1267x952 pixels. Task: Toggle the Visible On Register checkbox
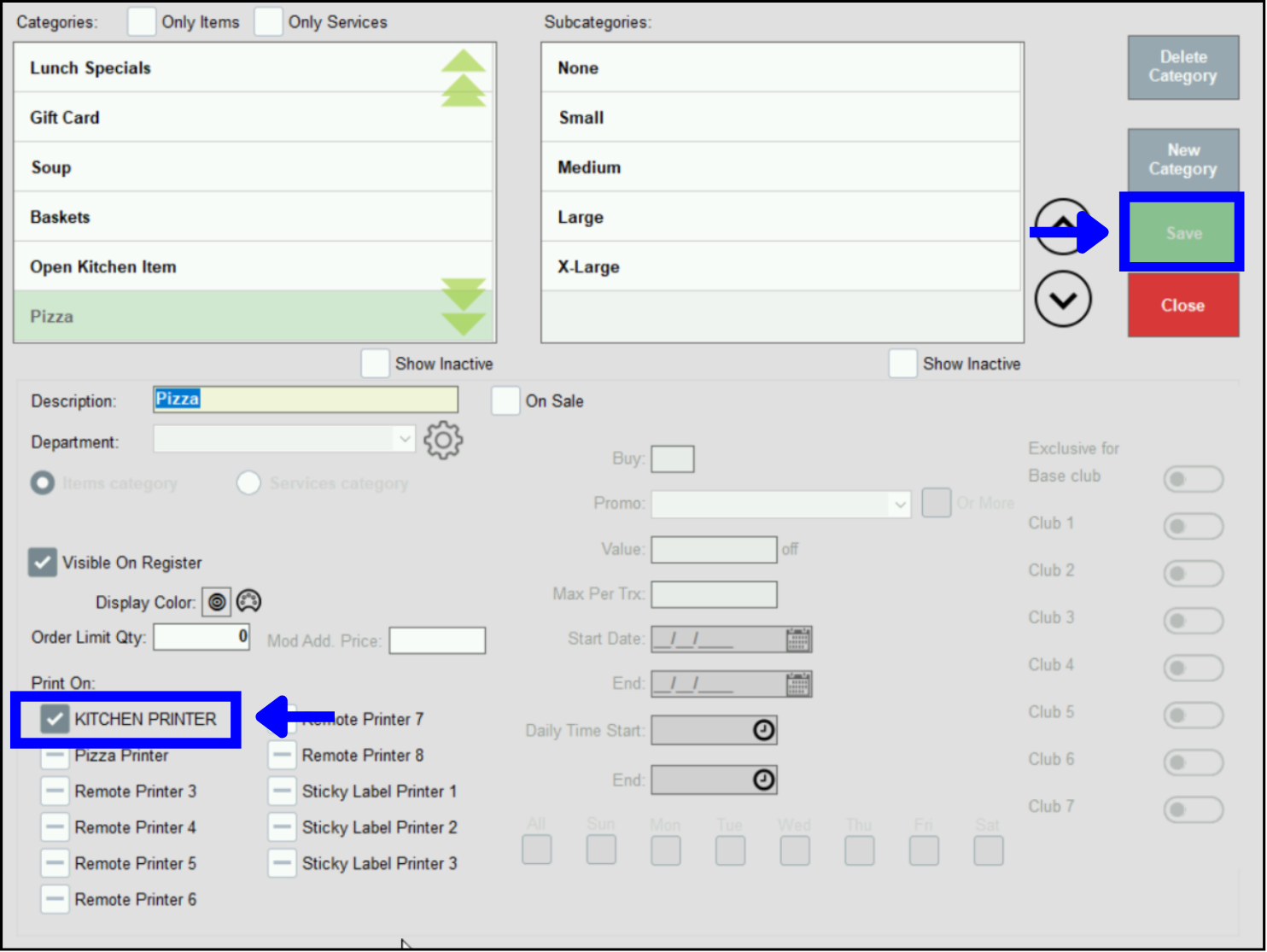click(x=43, y=563)
